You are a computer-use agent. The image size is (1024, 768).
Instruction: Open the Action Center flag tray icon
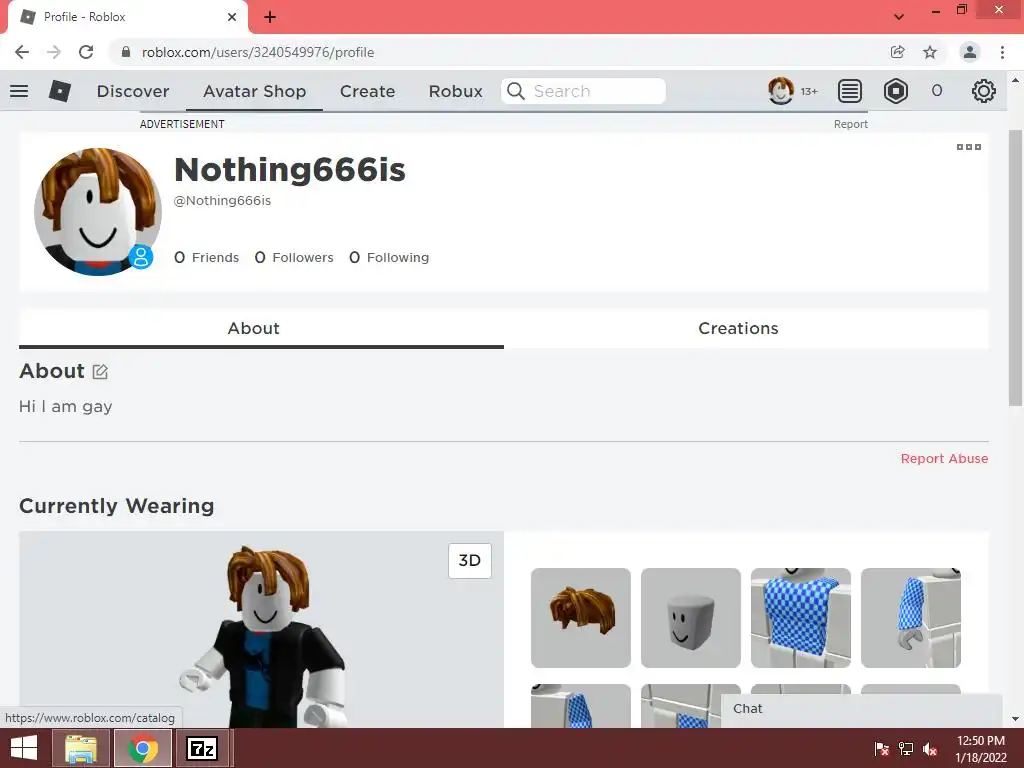point(881,749)
